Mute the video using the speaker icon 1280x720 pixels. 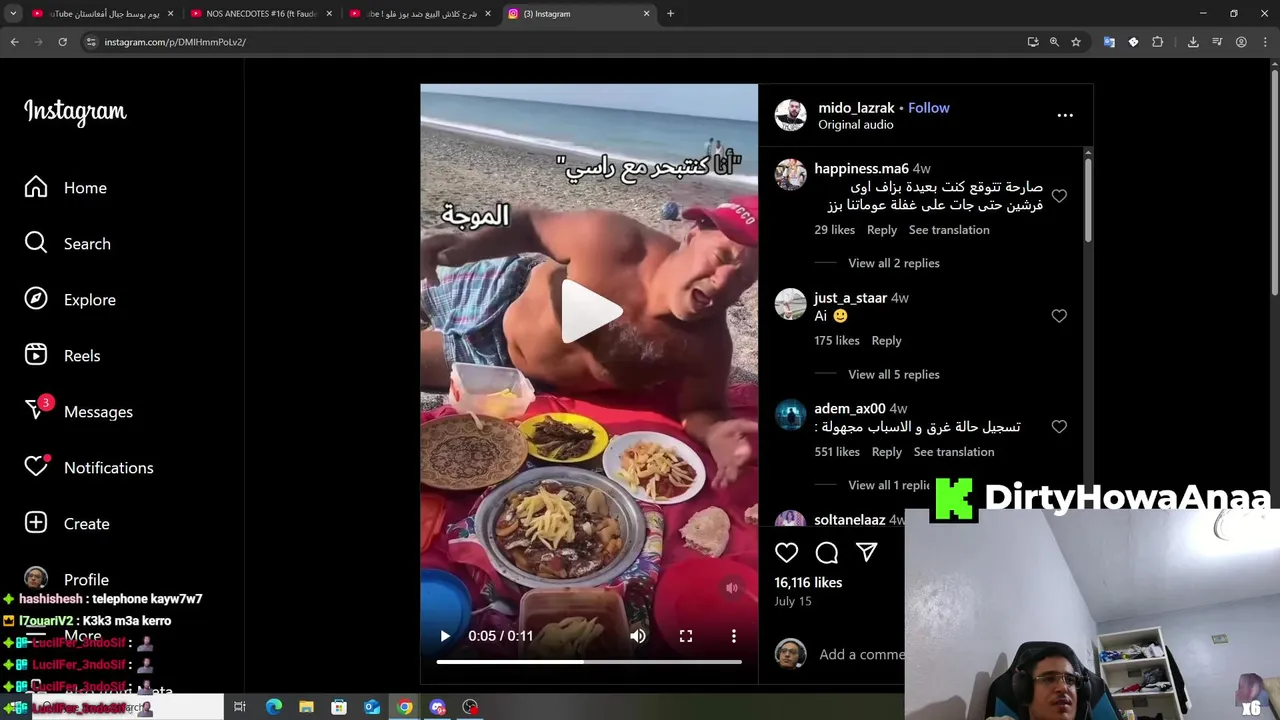point(638,636)
